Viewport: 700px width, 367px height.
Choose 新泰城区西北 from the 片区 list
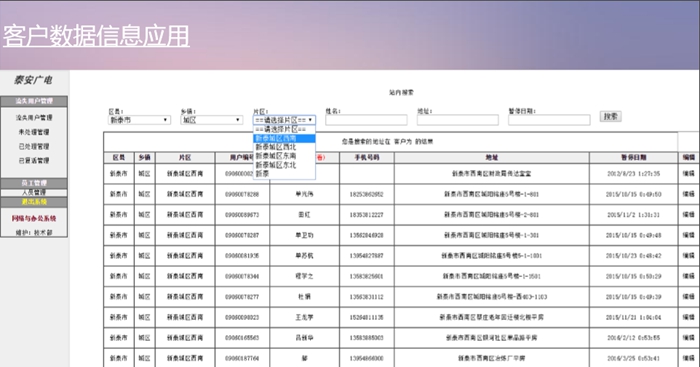click(284, 147)
